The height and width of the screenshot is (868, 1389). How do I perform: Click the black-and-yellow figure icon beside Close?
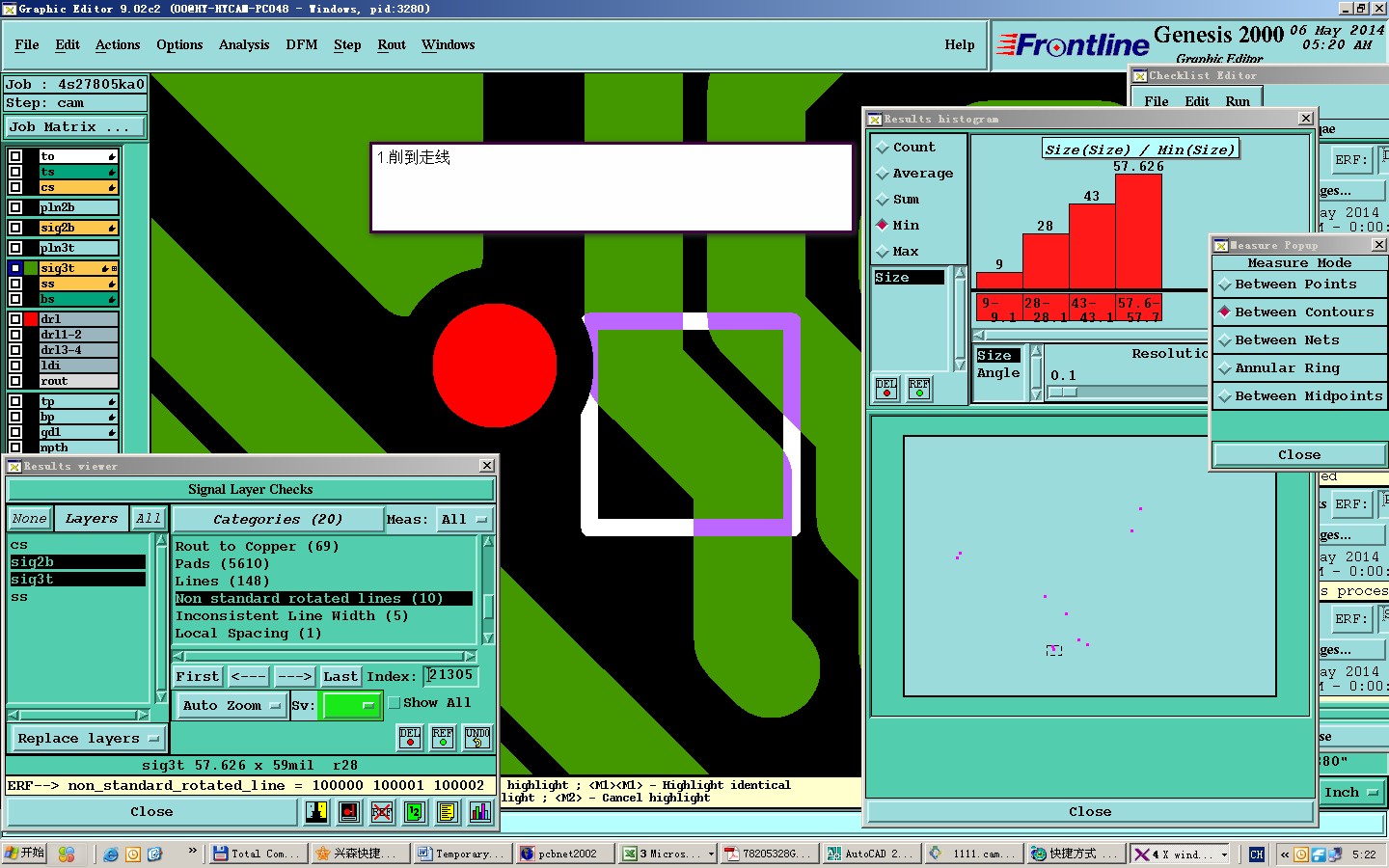(316, 812)
